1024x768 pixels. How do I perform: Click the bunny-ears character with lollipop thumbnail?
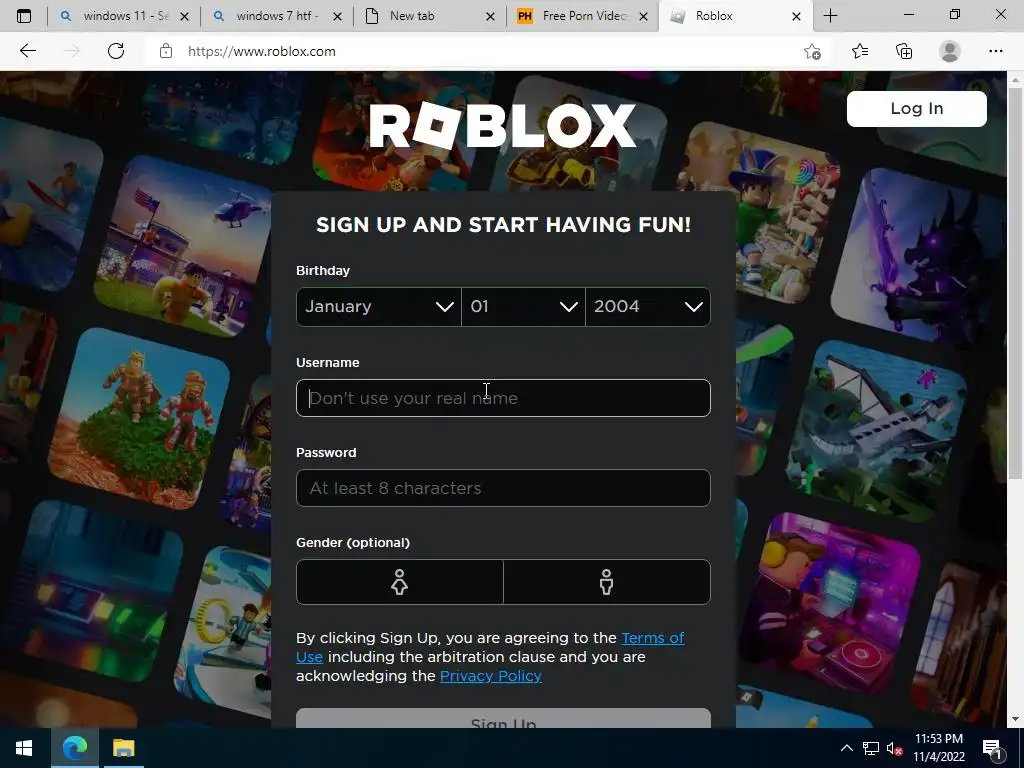point(761,210)
